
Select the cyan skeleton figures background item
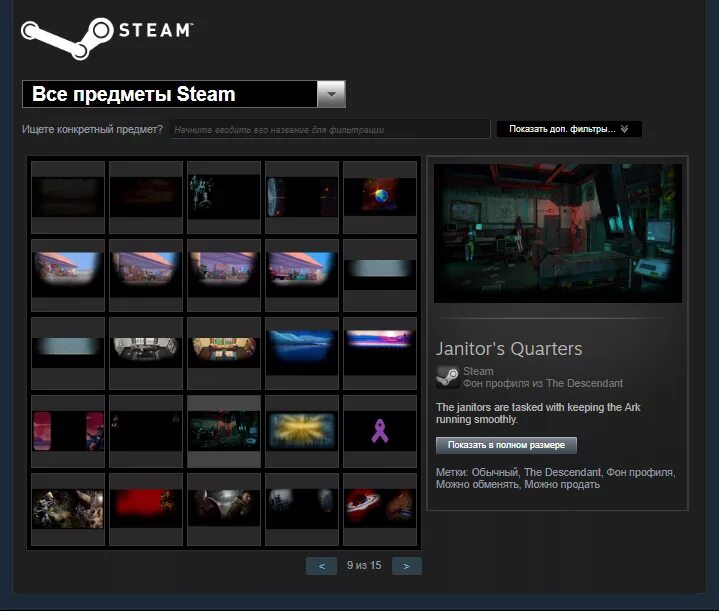[x=224, y=197]
